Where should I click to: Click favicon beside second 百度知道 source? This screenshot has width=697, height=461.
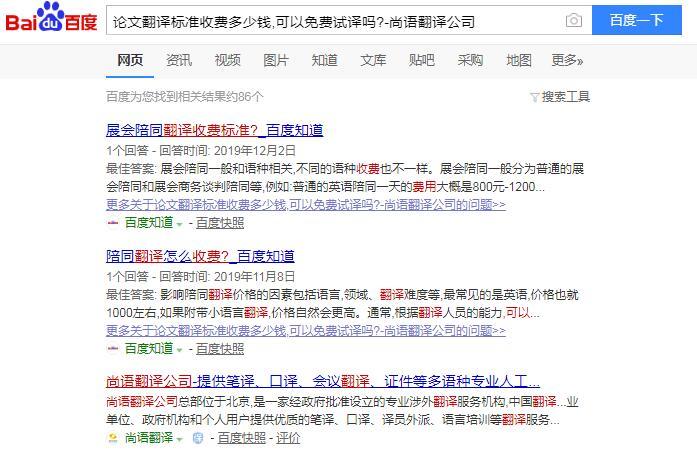(x=113, y=349)
